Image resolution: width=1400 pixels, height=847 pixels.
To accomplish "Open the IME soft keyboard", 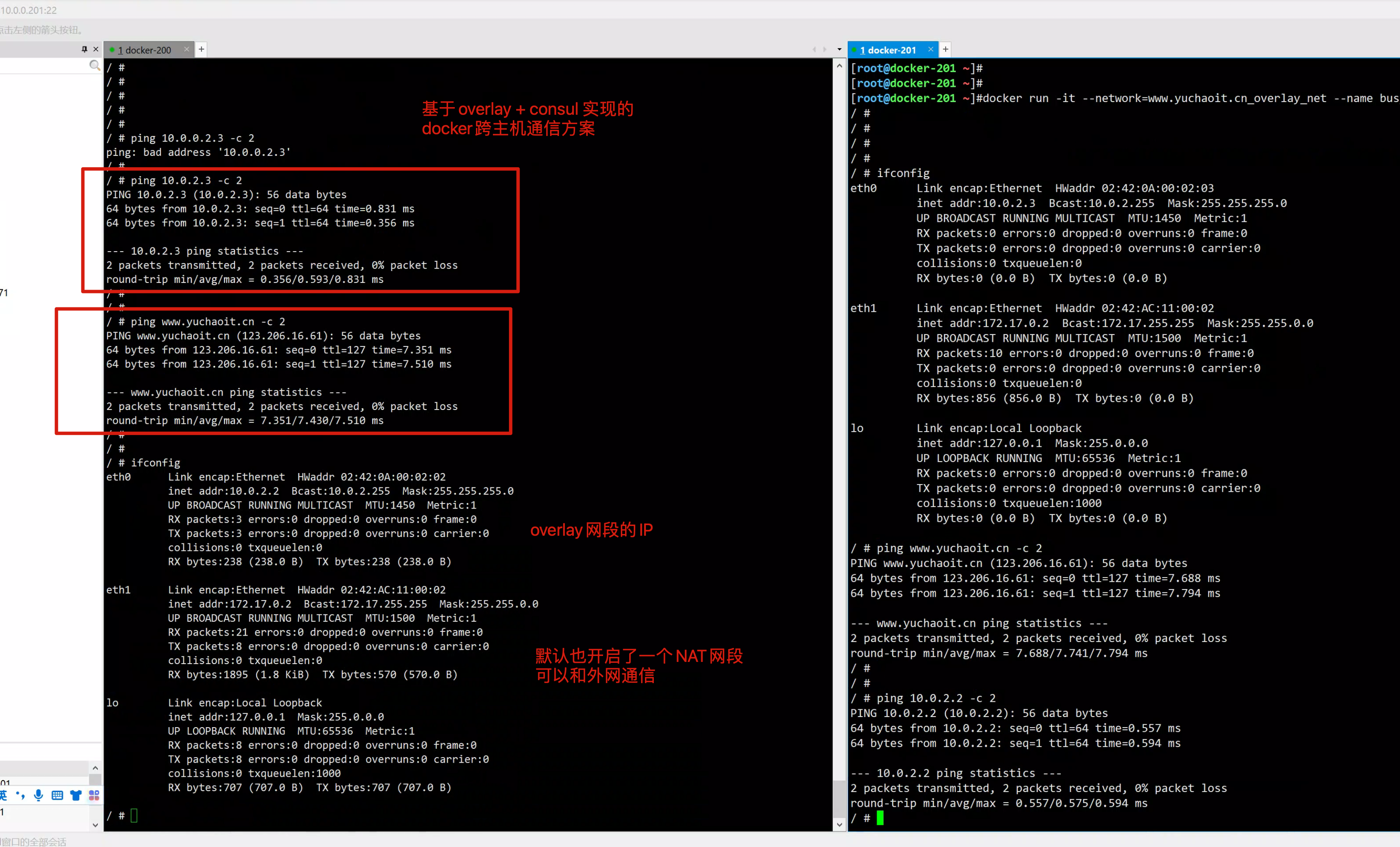I will point(57,795).
